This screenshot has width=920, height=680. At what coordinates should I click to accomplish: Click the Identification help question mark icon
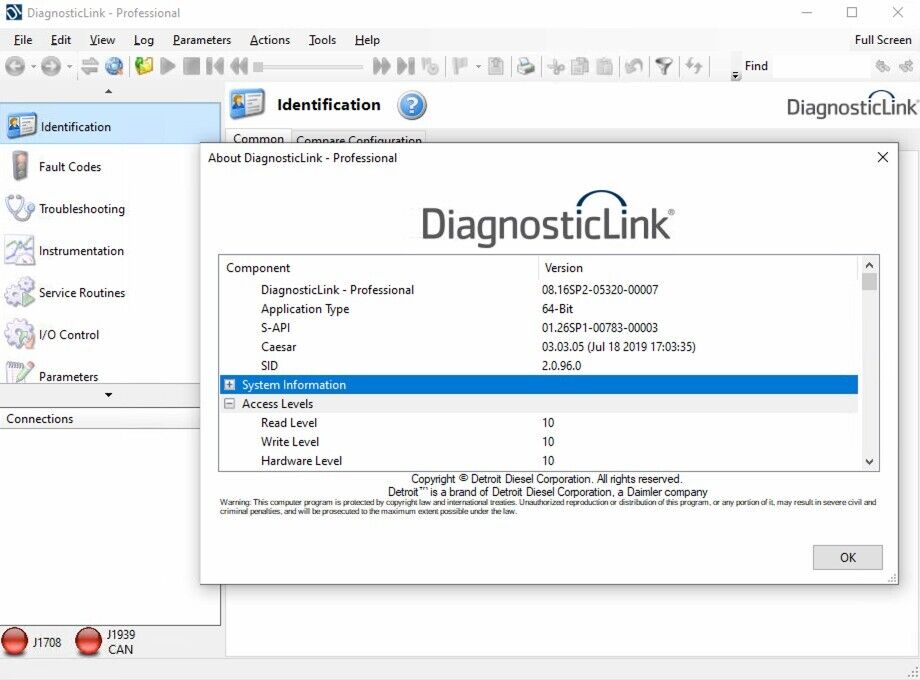411,105
